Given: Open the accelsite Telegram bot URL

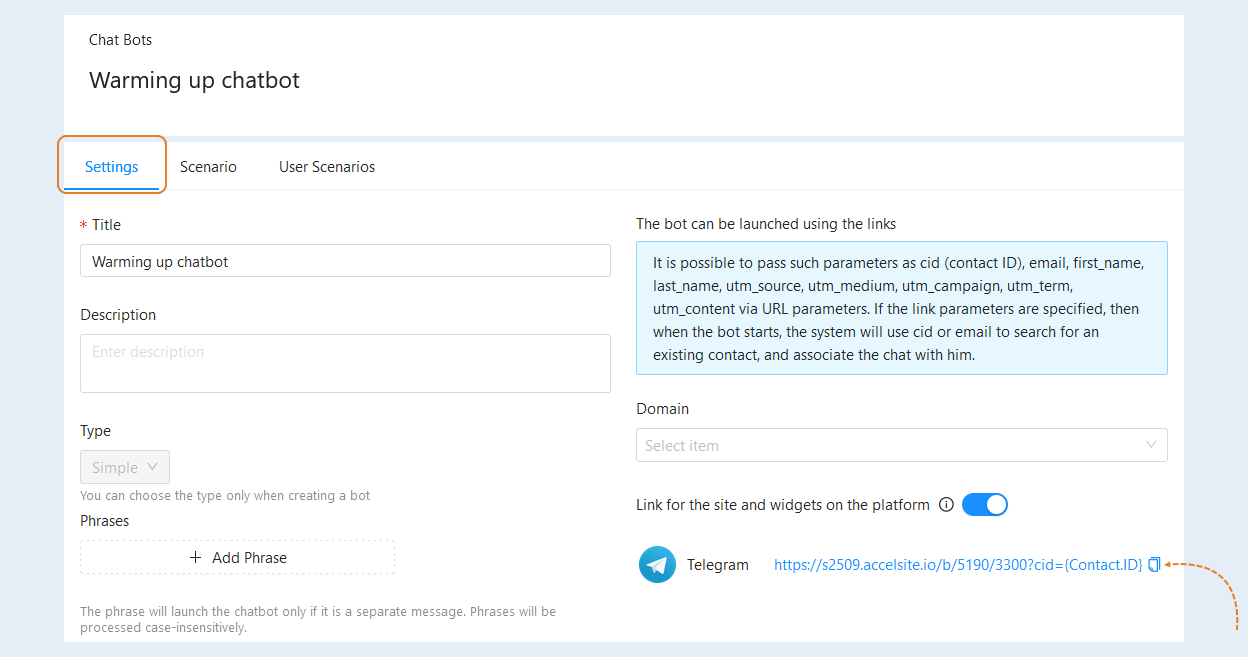Looking at the screenshot, I should click(x=958, y=565).
